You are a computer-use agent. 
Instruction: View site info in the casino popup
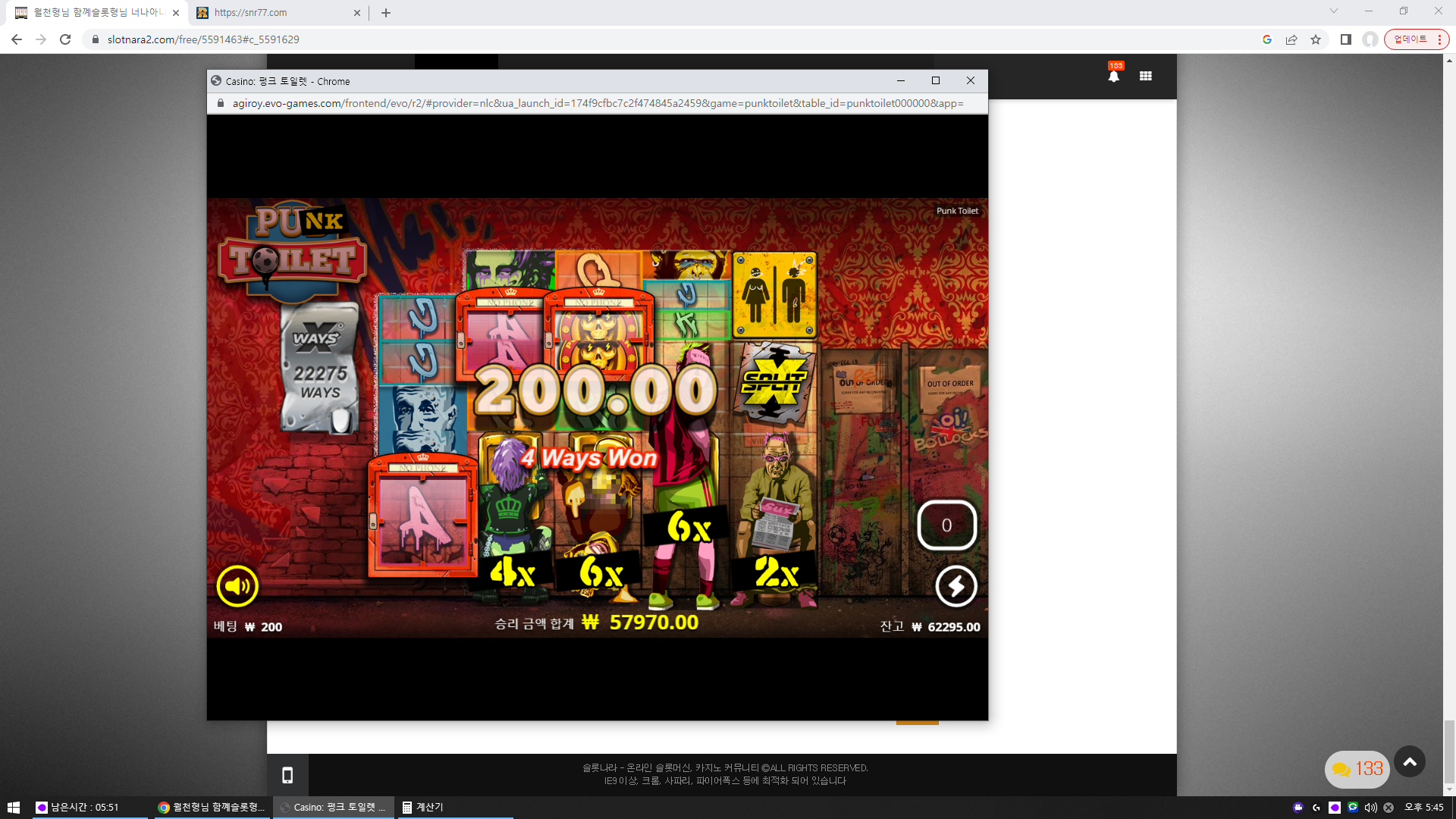(221, 103)
